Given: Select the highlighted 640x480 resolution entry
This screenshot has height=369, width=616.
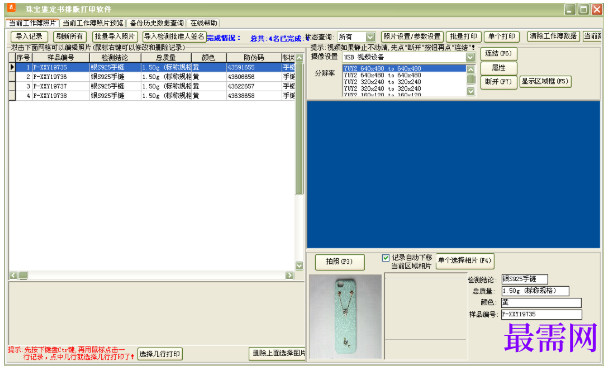Looking at the screenshot, I should click(x=404, y=69).
